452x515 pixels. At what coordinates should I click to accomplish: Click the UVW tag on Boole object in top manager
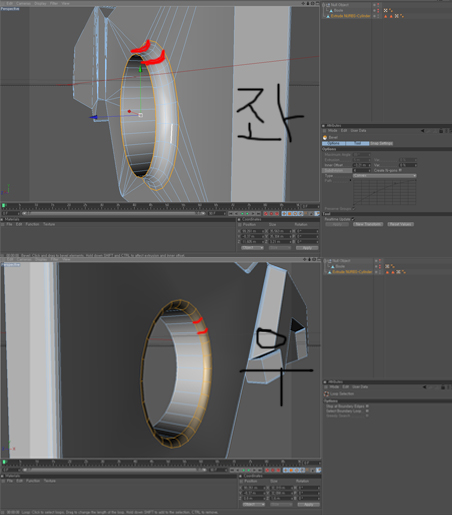click(x=386, y=11)
